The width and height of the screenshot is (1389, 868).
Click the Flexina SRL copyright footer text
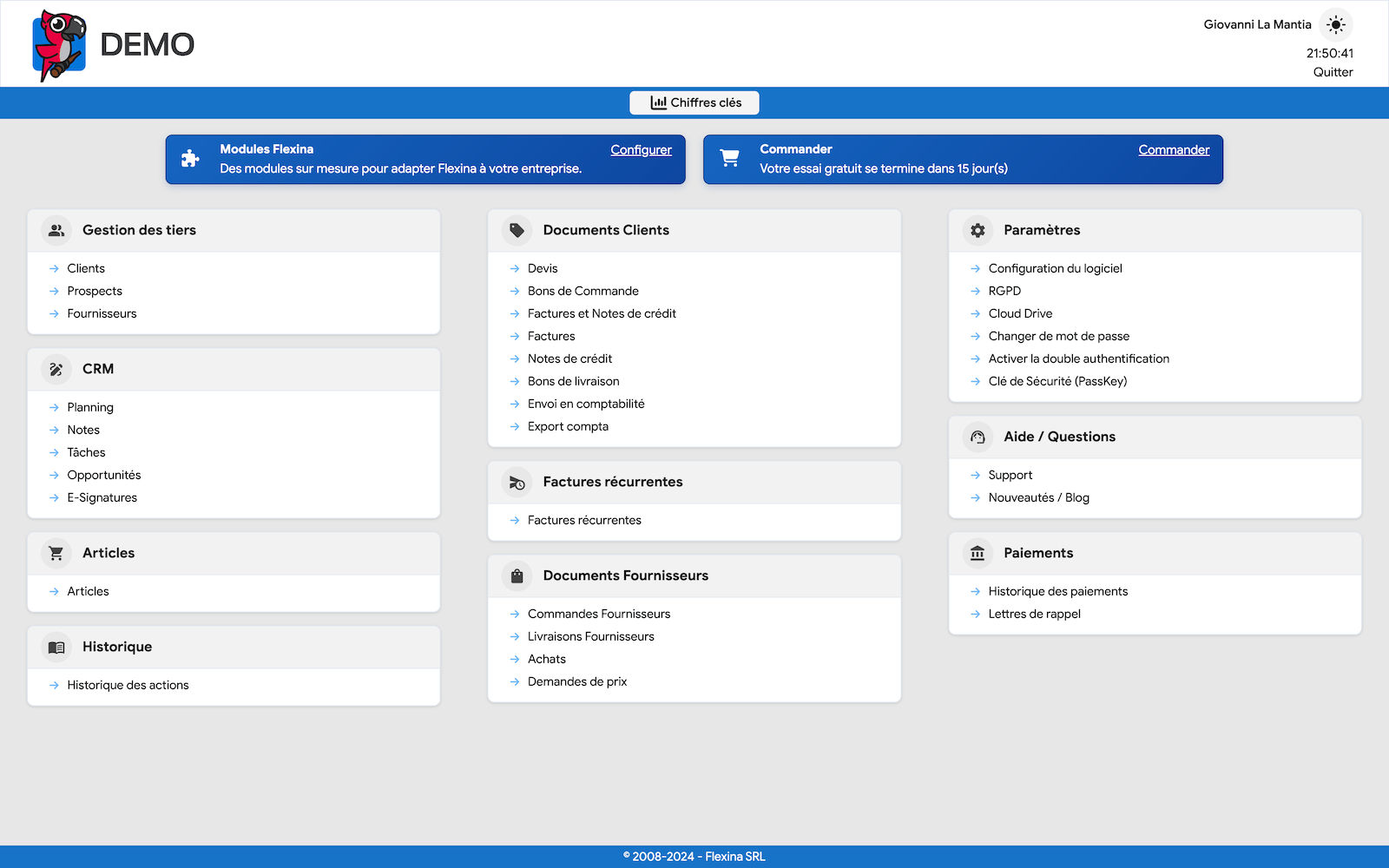coord(694,857)
